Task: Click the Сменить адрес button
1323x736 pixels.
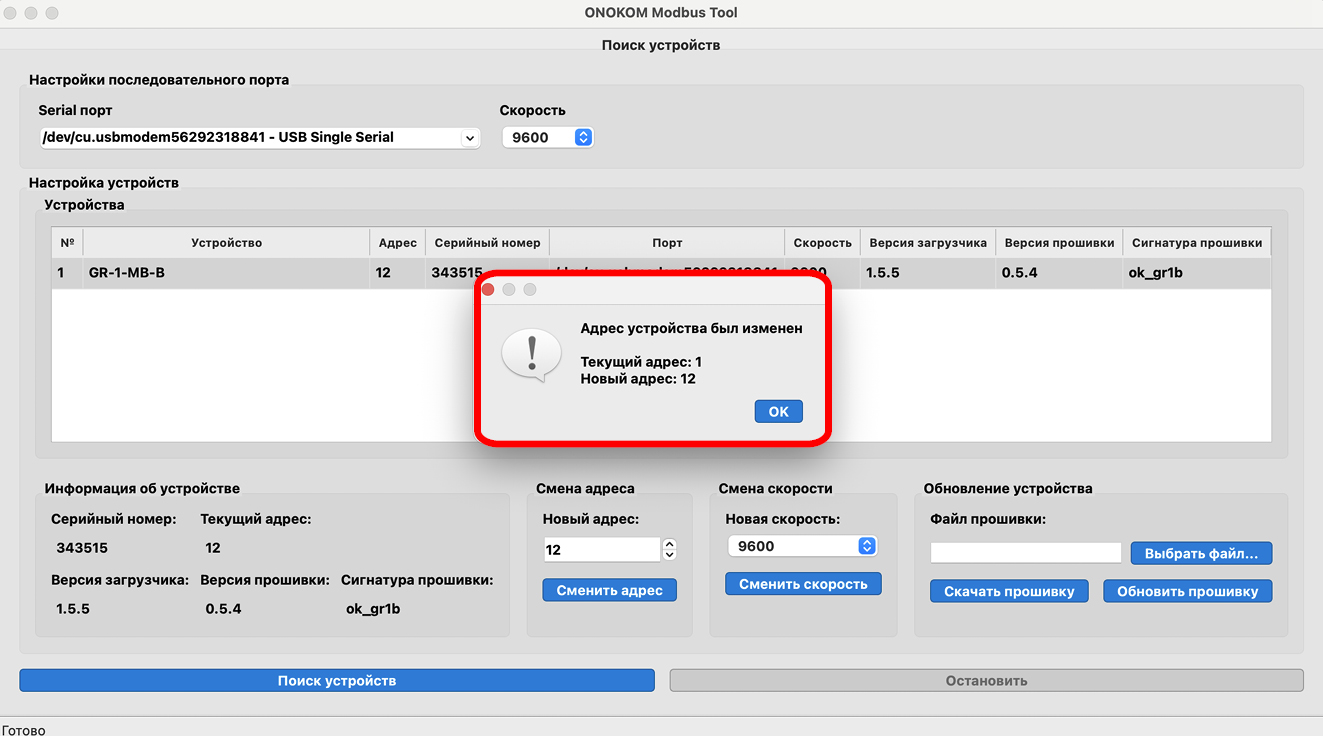Action: pos(610,590)
